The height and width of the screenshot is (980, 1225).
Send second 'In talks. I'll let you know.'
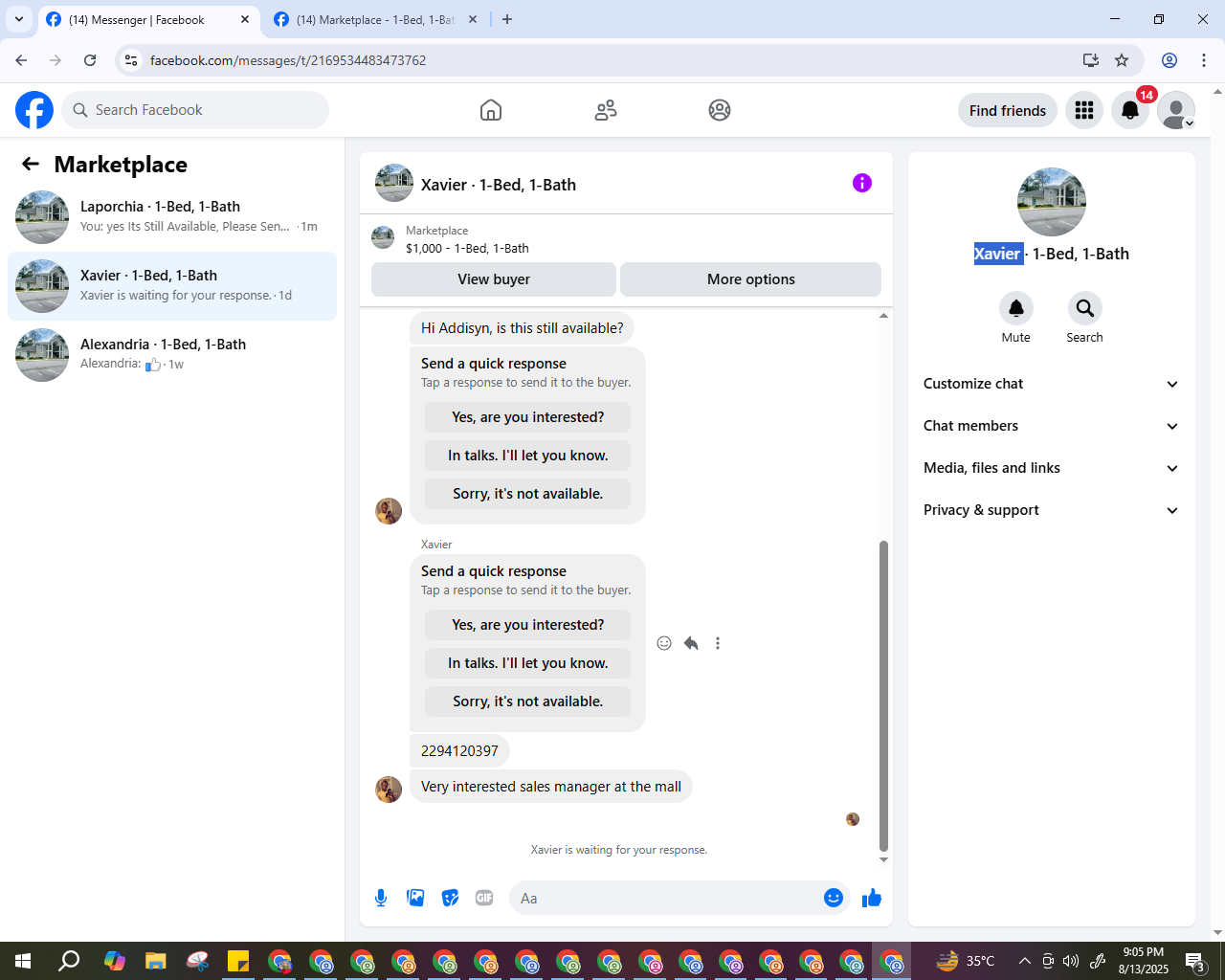point(527,663)
